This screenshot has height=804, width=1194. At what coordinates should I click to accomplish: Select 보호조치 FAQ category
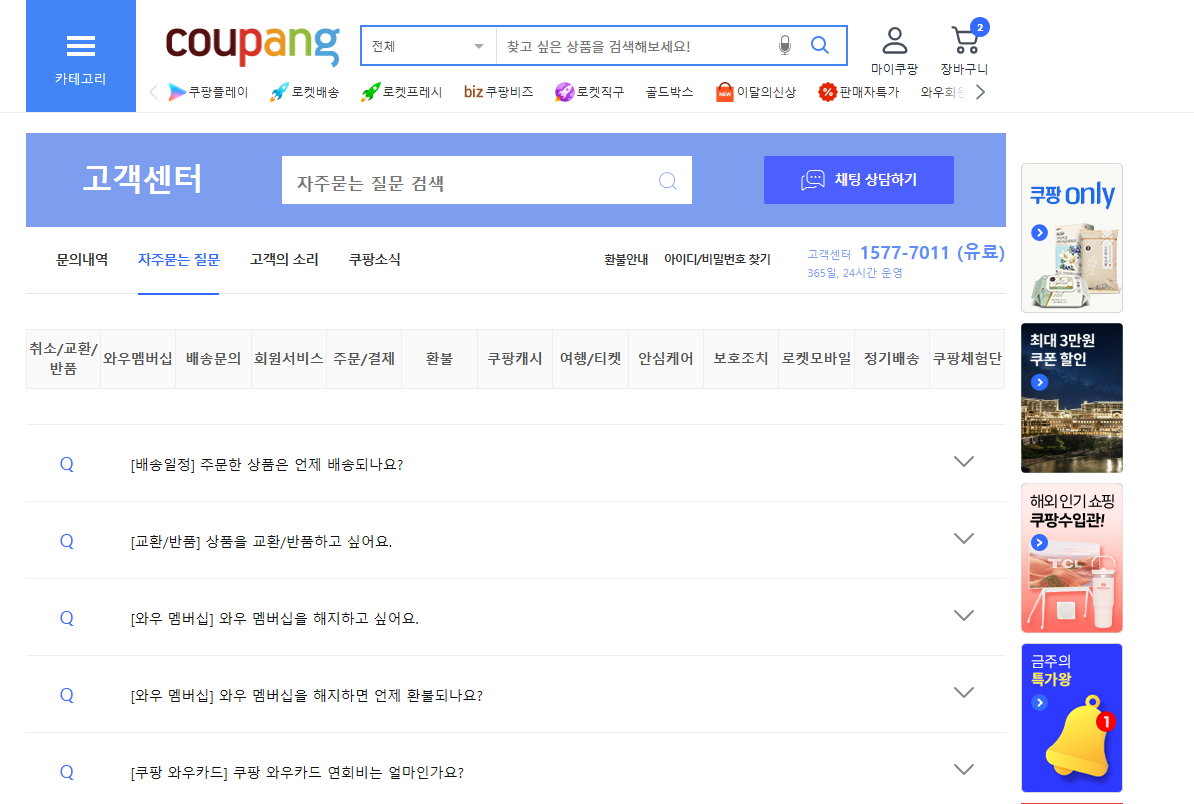pyautogui.click(x=741, y=359)
